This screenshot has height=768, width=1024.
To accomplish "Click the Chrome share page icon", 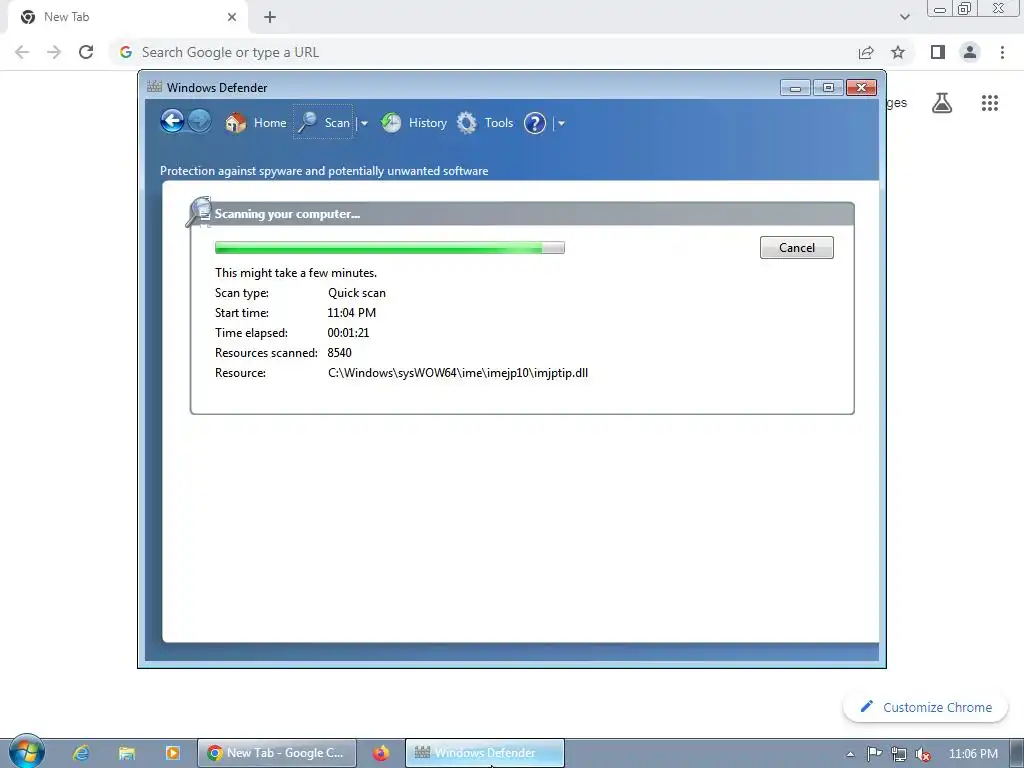I will (866, 52).
